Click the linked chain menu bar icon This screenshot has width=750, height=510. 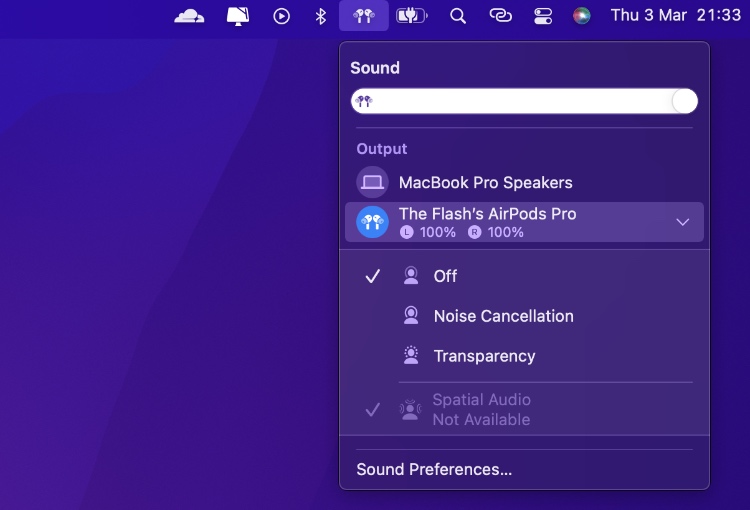coord(500,16)
